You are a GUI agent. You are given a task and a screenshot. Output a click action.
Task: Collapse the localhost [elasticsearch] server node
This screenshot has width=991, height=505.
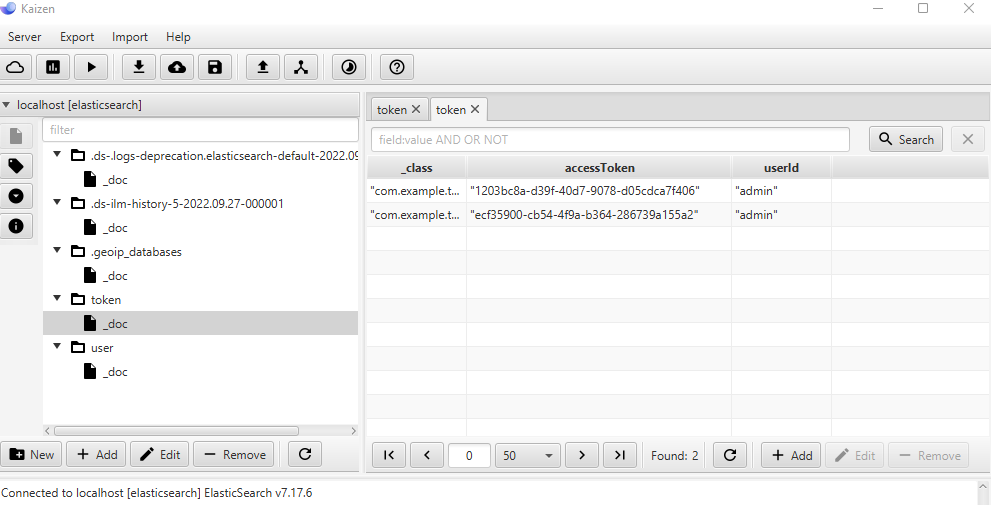pyautogui.click(x=6, y=104)
